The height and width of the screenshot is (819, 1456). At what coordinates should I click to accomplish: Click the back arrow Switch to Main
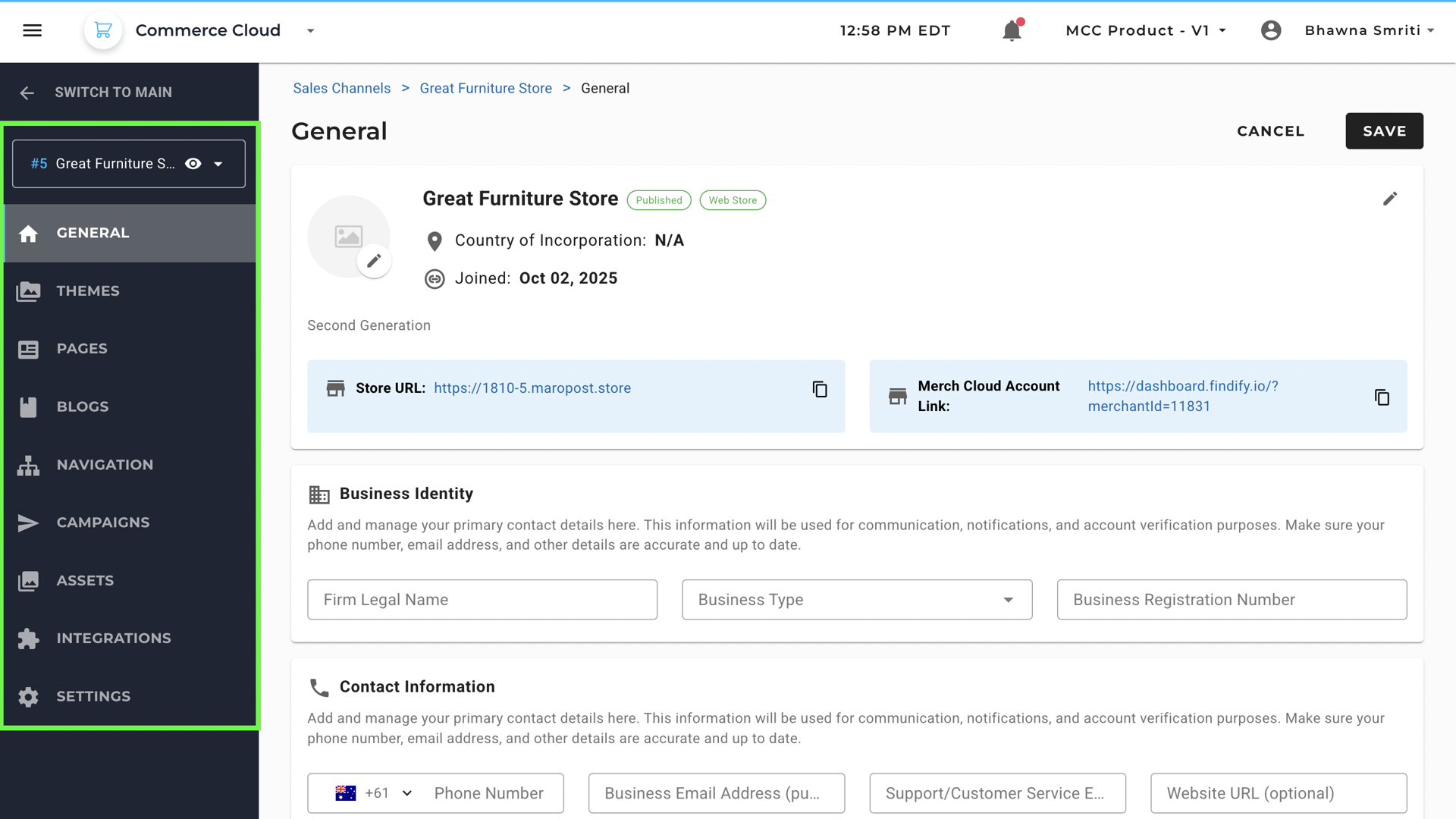27,93
